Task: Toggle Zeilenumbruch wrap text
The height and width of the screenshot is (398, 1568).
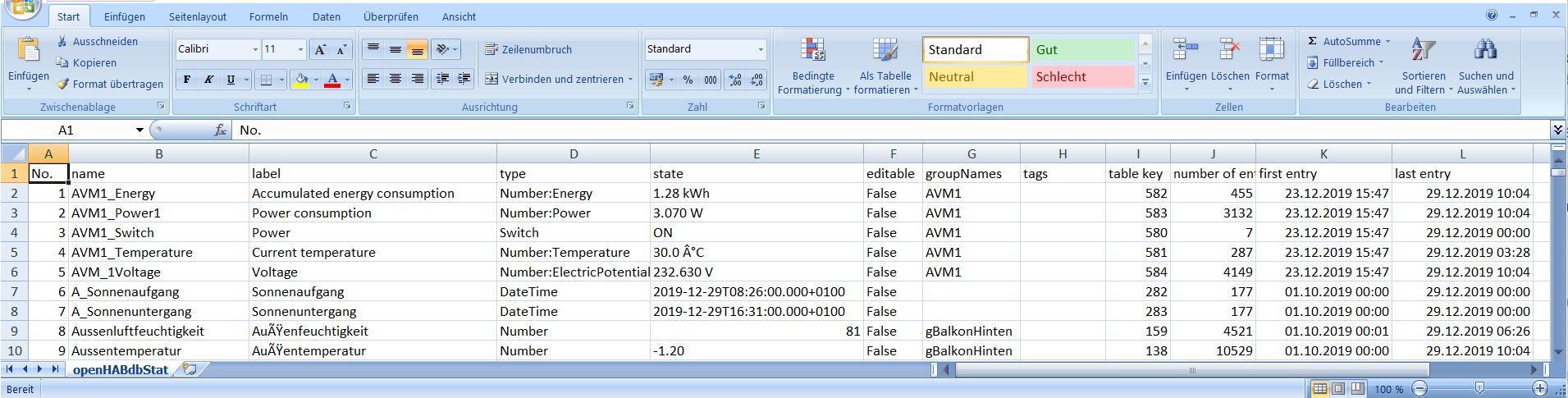Action: click(528, 49)
